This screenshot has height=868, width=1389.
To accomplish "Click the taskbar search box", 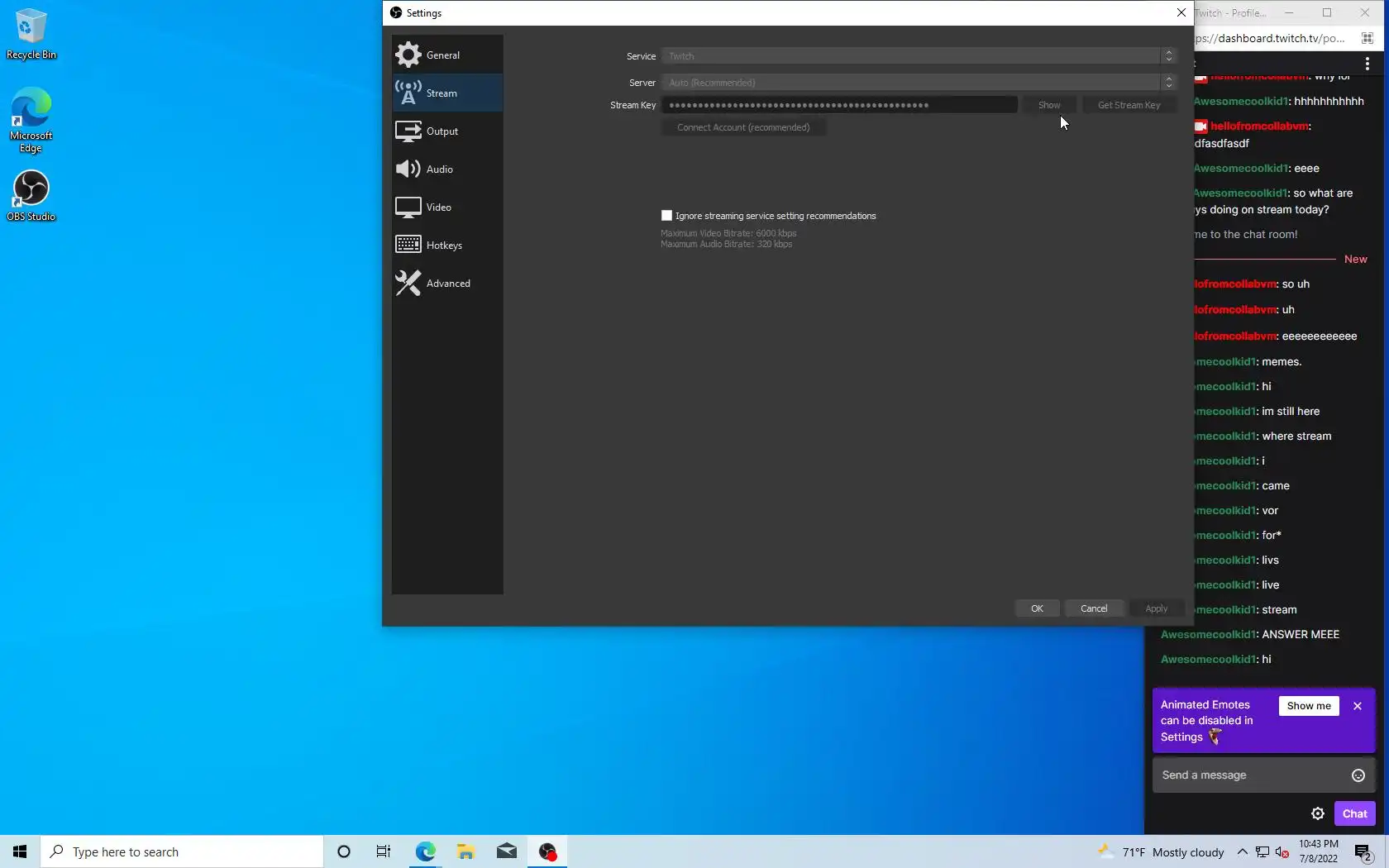I will click(x=182, y=851).
